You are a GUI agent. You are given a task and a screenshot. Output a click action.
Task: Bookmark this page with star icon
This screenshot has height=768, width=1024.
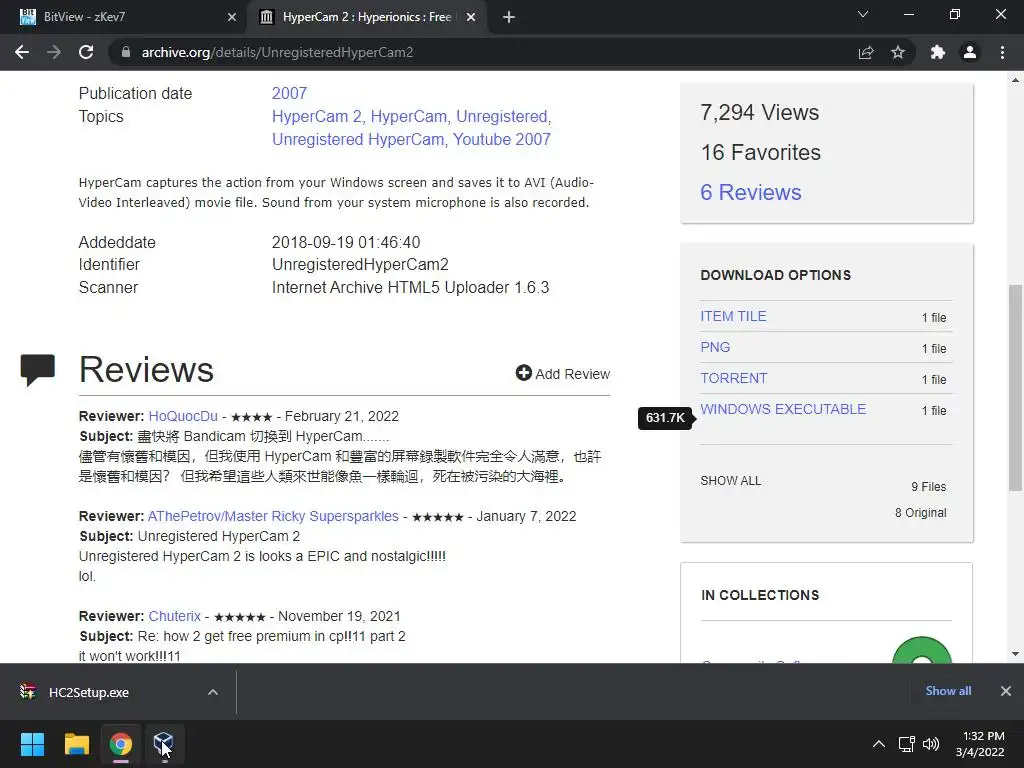pyautogui.click(x=898, y=52)
